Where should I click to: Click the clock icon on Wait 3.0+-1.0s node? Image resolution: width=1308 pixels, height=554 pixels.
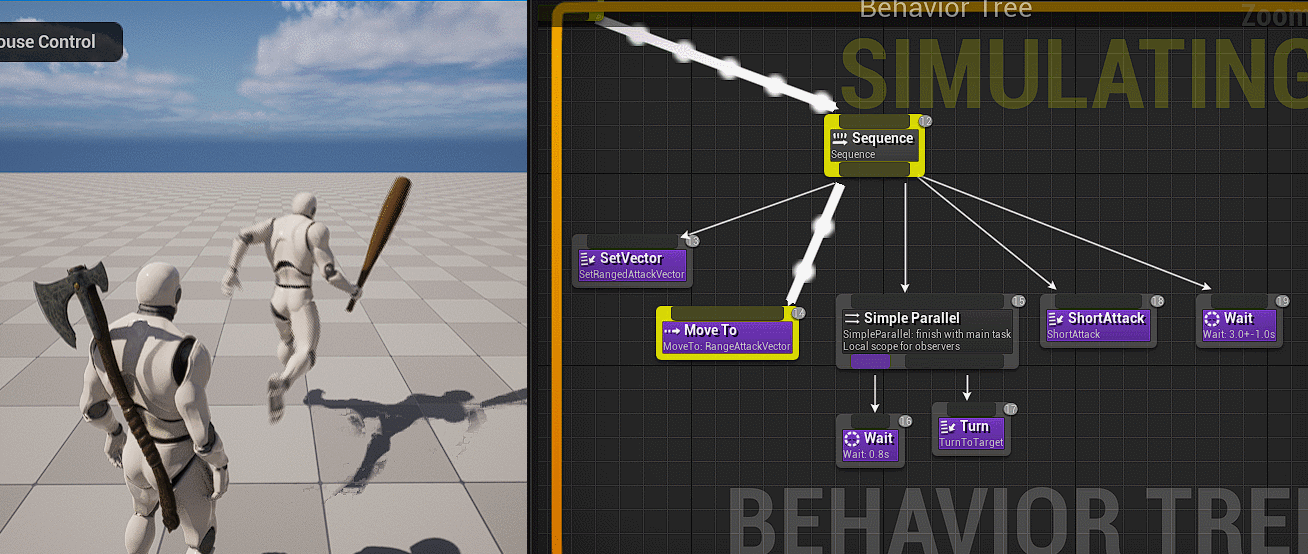tap(1212, 318)
